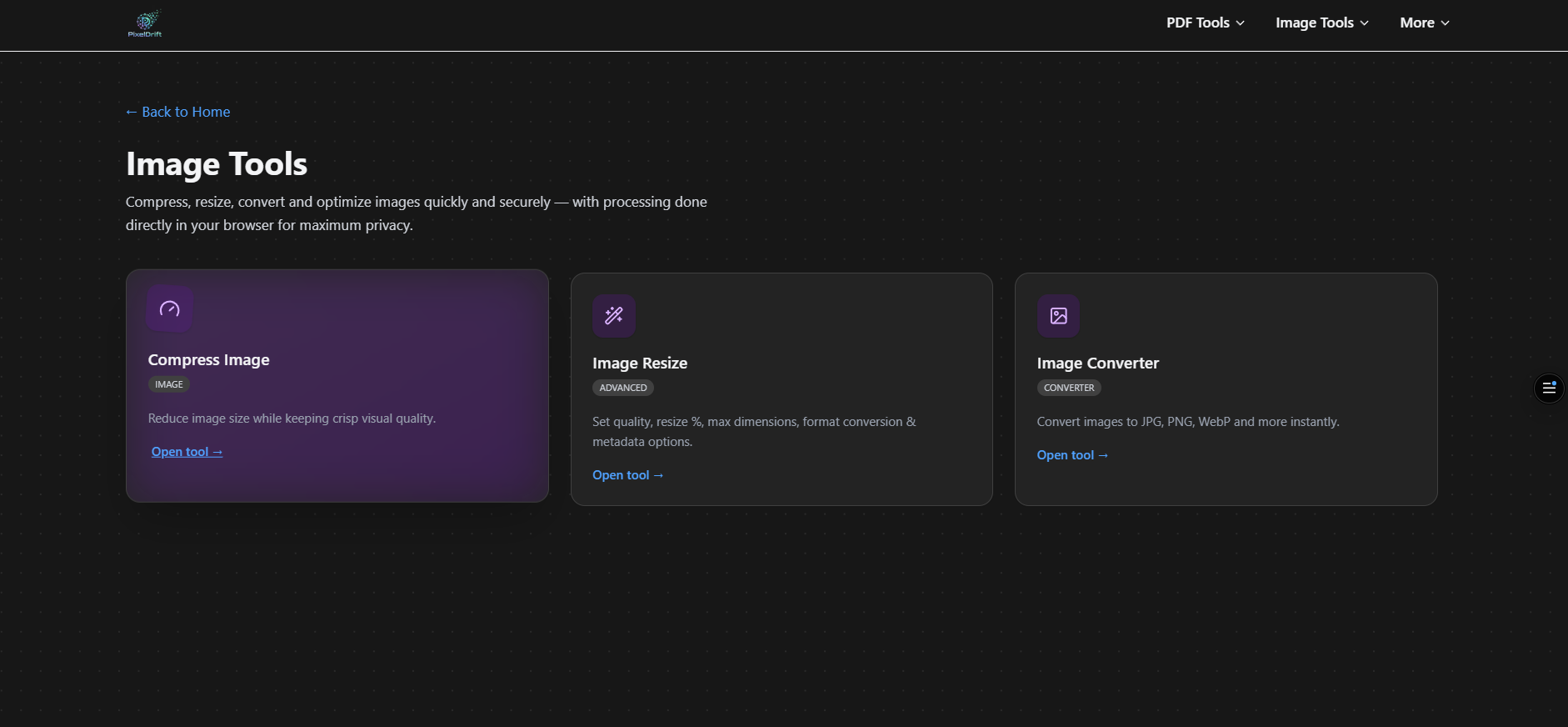Click the IMAGE tag badge
The image size is (1568, 727).
(x=169, y=384)
